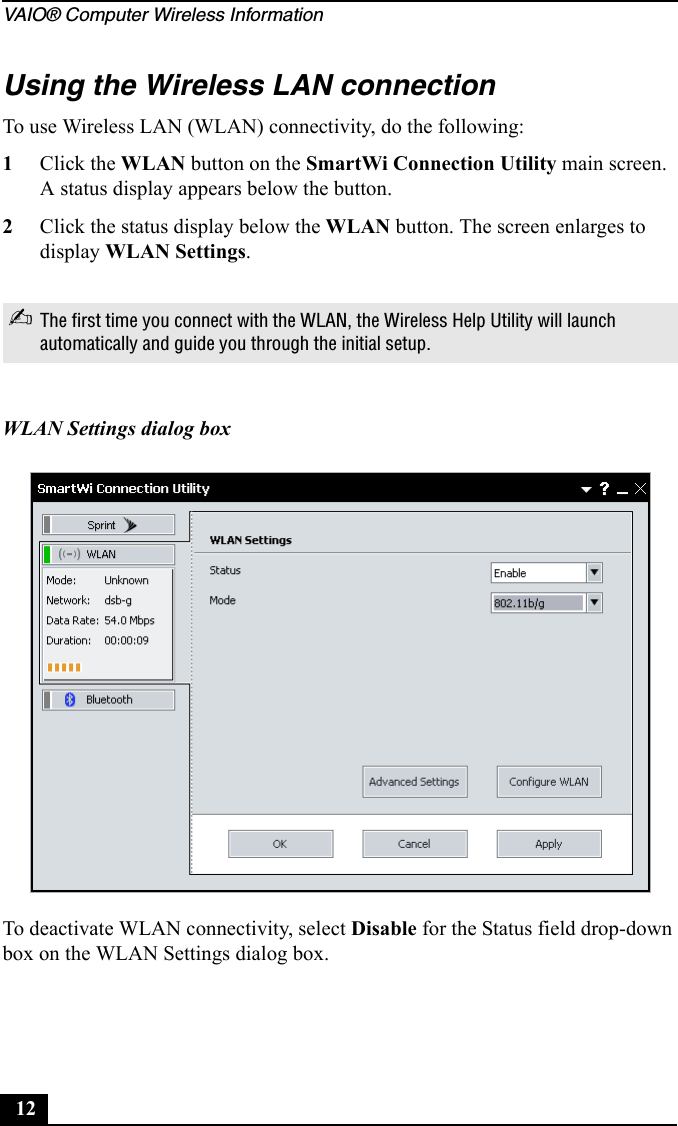The image size is (678, 1126).
Task: Click the WLAN status display panel
Action: click(x=107, y=623)
